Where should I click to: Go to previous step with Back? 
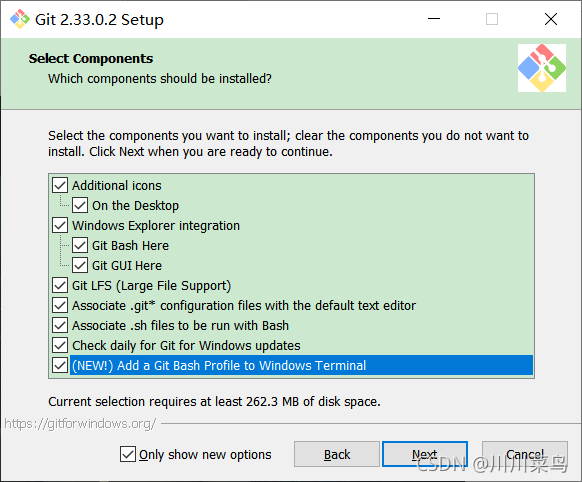pyautogui.click(x=337, y=454)
